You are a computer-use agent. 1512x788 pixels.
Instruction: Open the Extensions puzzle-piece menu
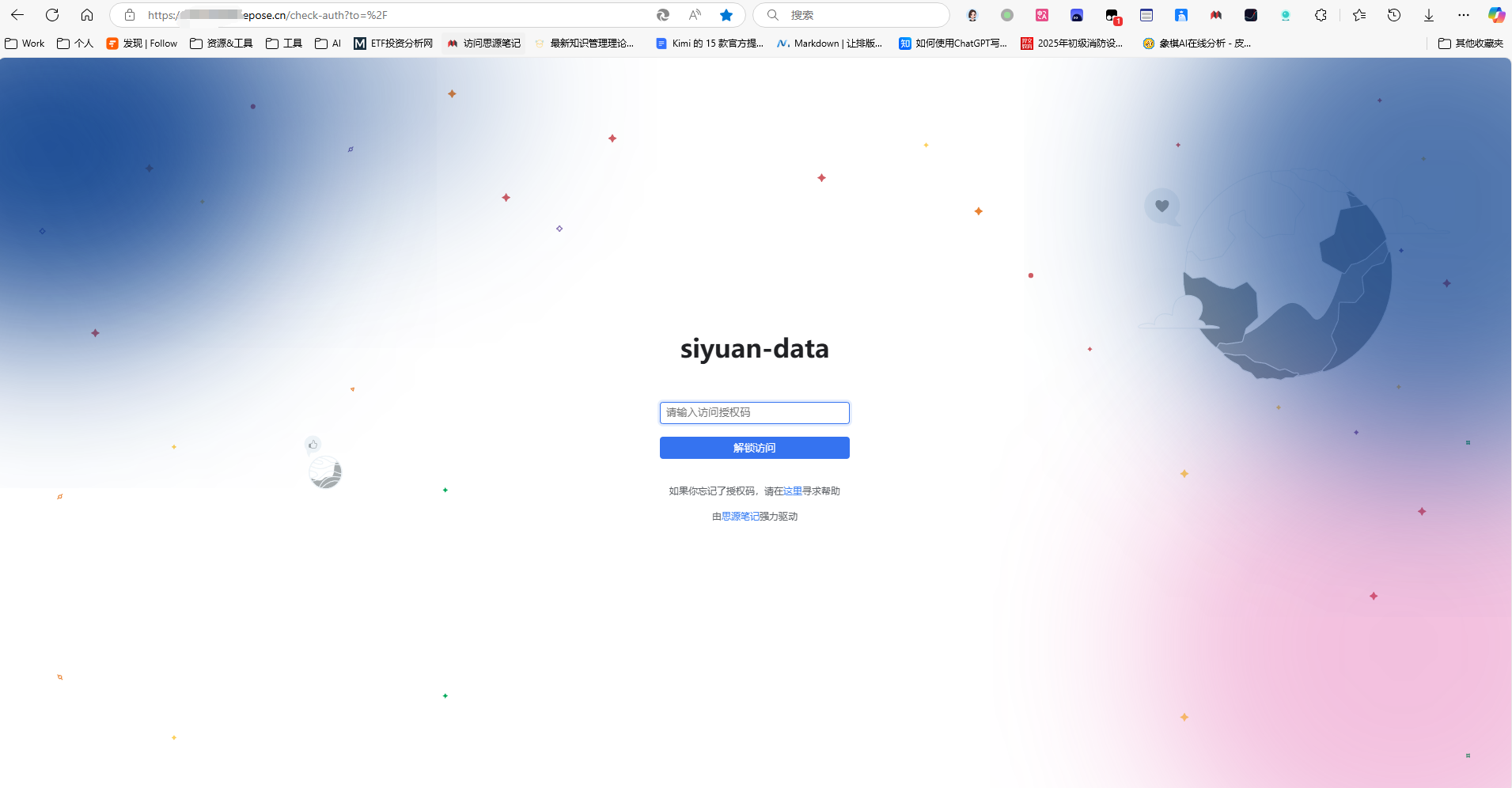pyautogui.click(x=1321, y=15)
